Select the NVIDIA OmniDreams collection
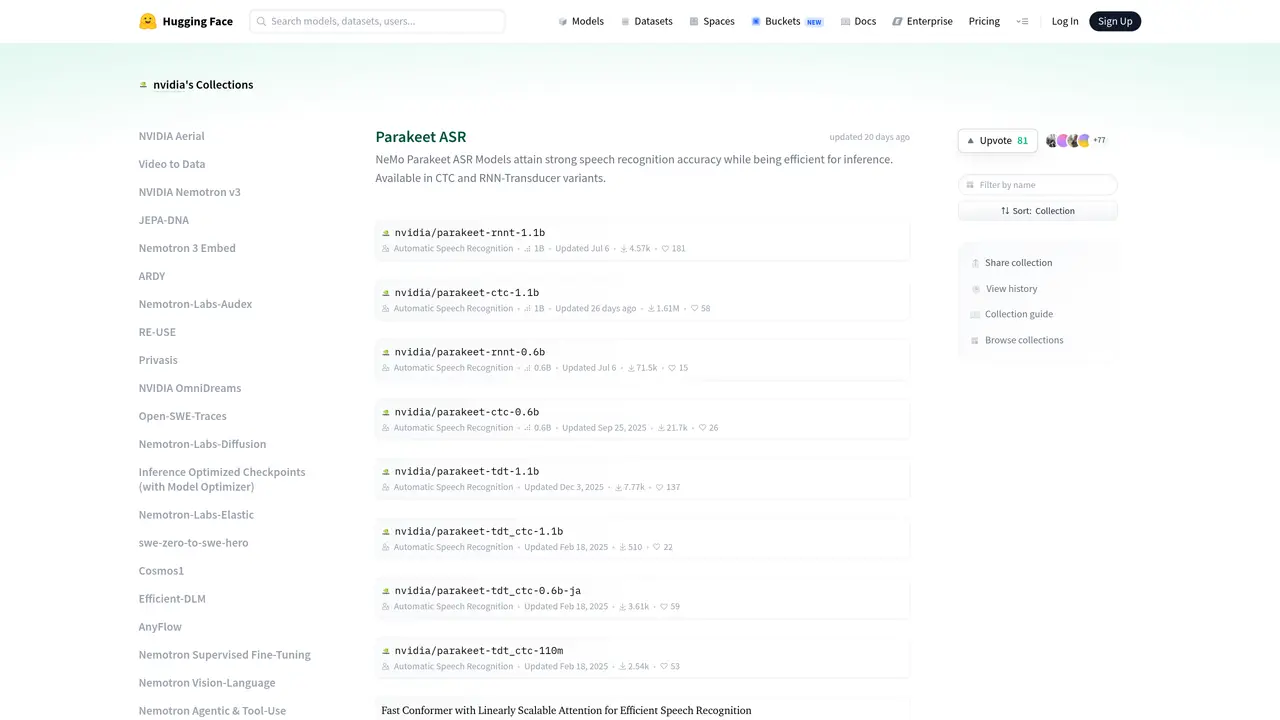Viewport: 1280px width, 720px height. click(190, 388)
